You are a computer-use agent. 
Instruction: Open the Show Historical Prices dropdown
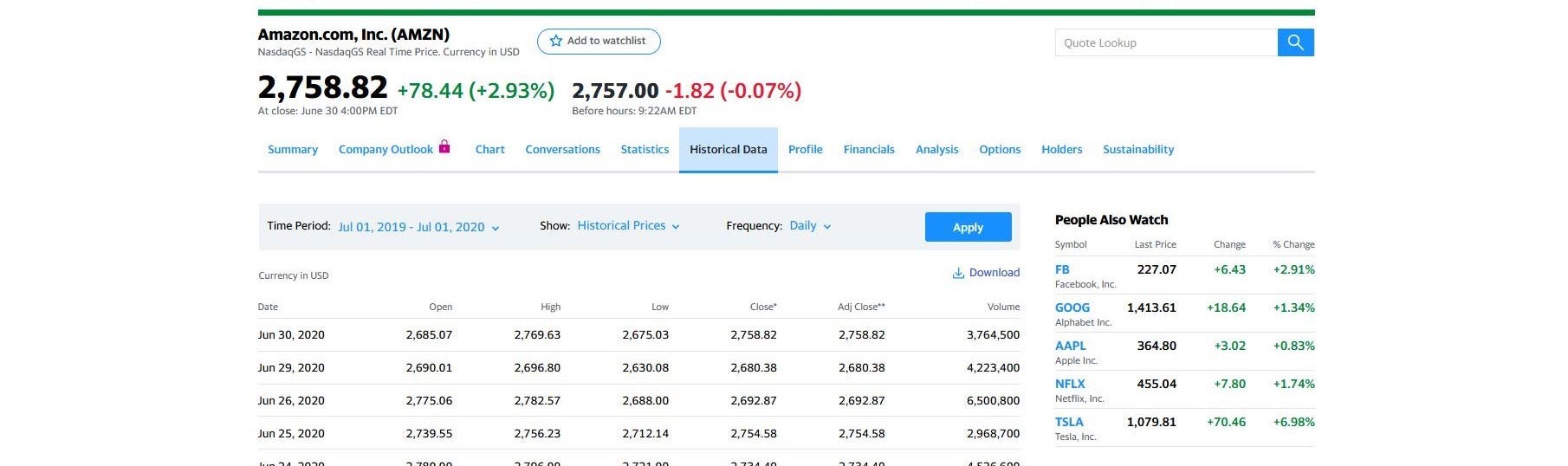(x=628, y=226)
